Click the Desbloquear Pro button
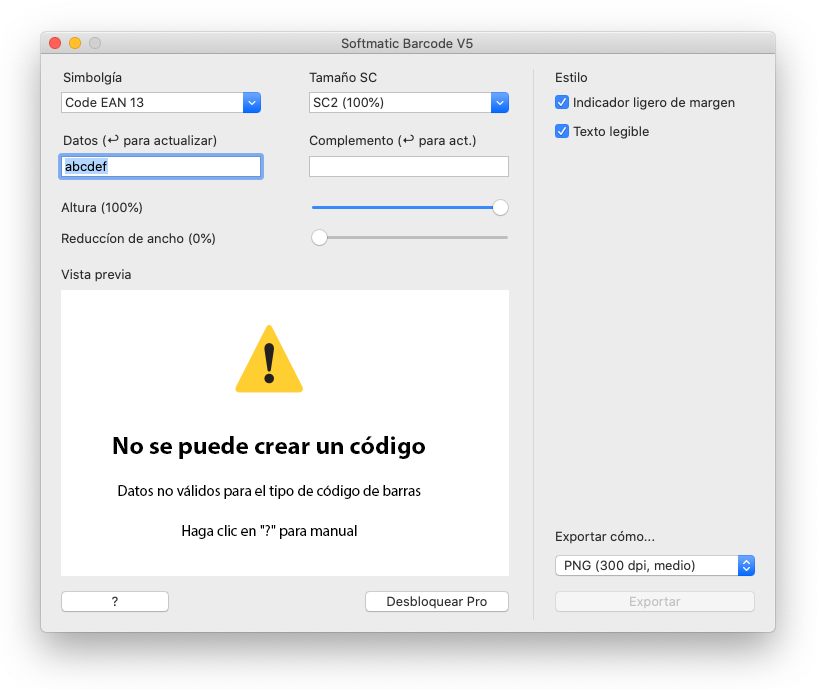This screenshot has height=689, width=817. 436,602
